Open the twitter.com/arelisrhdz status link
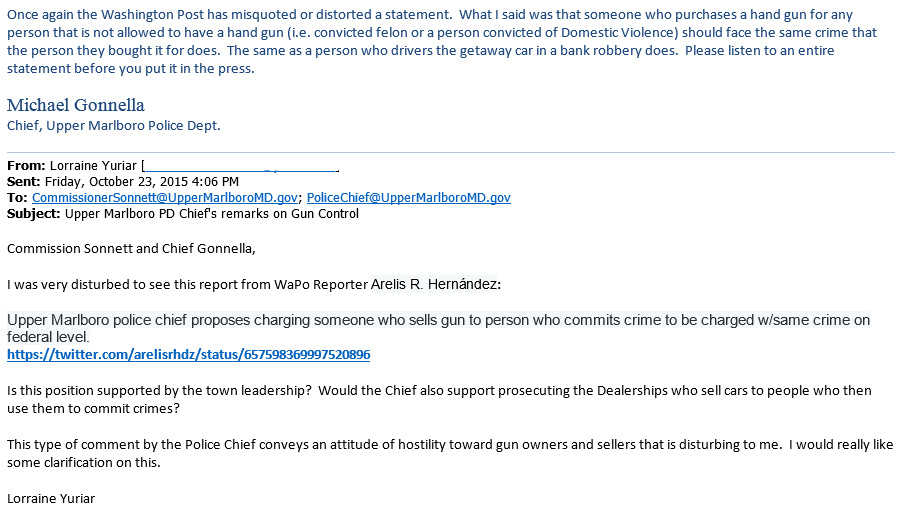Screen dimensions: 909x515 [189, 355]
